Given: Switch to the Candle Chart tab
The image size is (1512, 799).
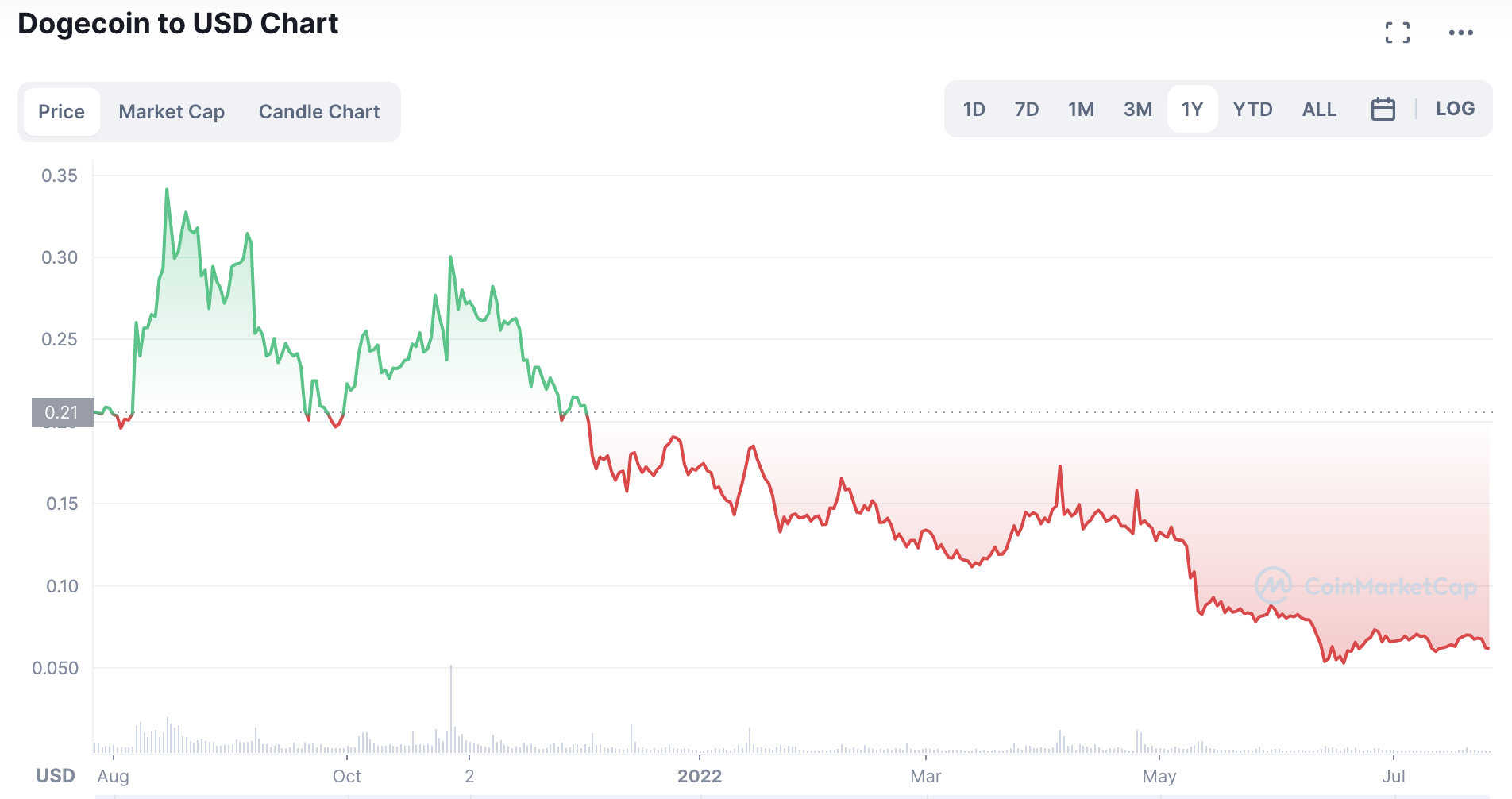Looking at the screenshot, I should 319,112.
